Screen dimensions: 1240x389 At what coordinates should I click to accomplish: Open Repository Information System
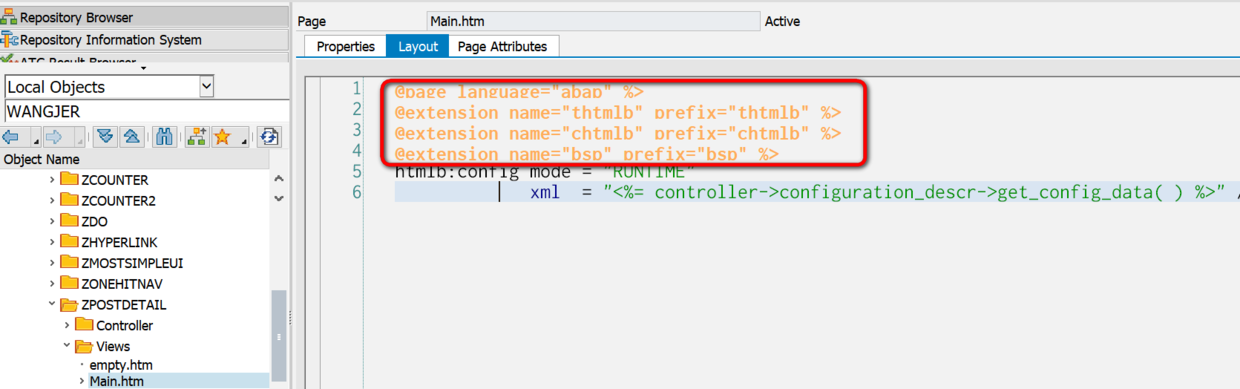pos(111,40)
